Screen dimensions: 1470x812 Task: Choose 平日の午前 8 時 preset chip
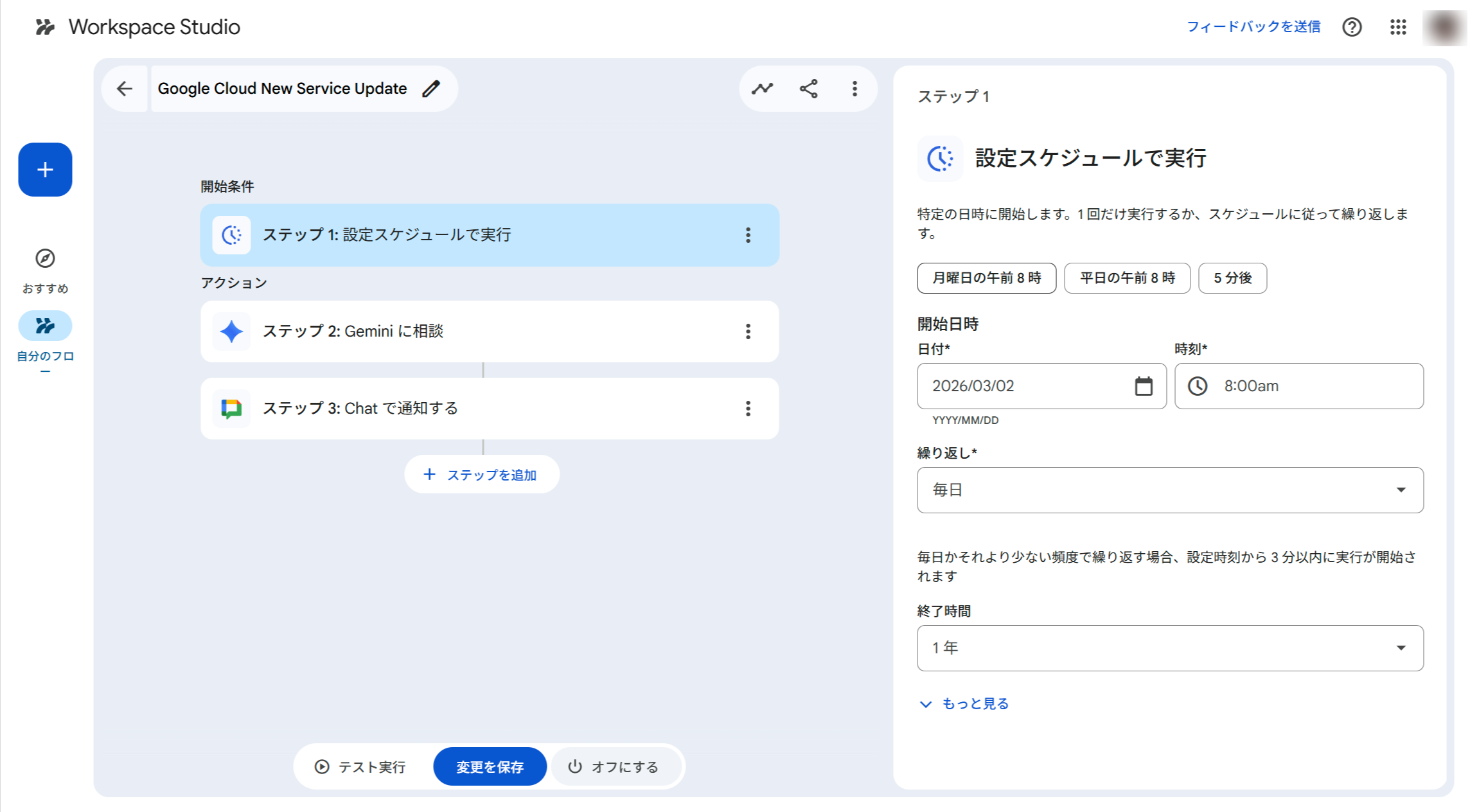tap(1128, 278)
